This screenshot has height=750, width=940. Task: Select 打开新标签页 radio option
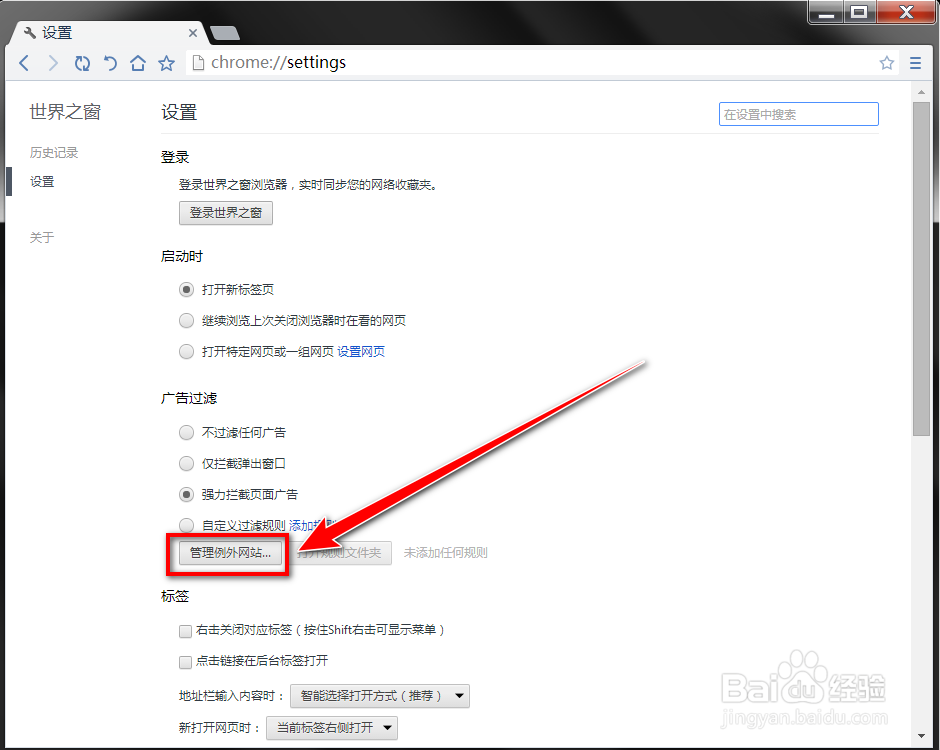pos(186,290)
